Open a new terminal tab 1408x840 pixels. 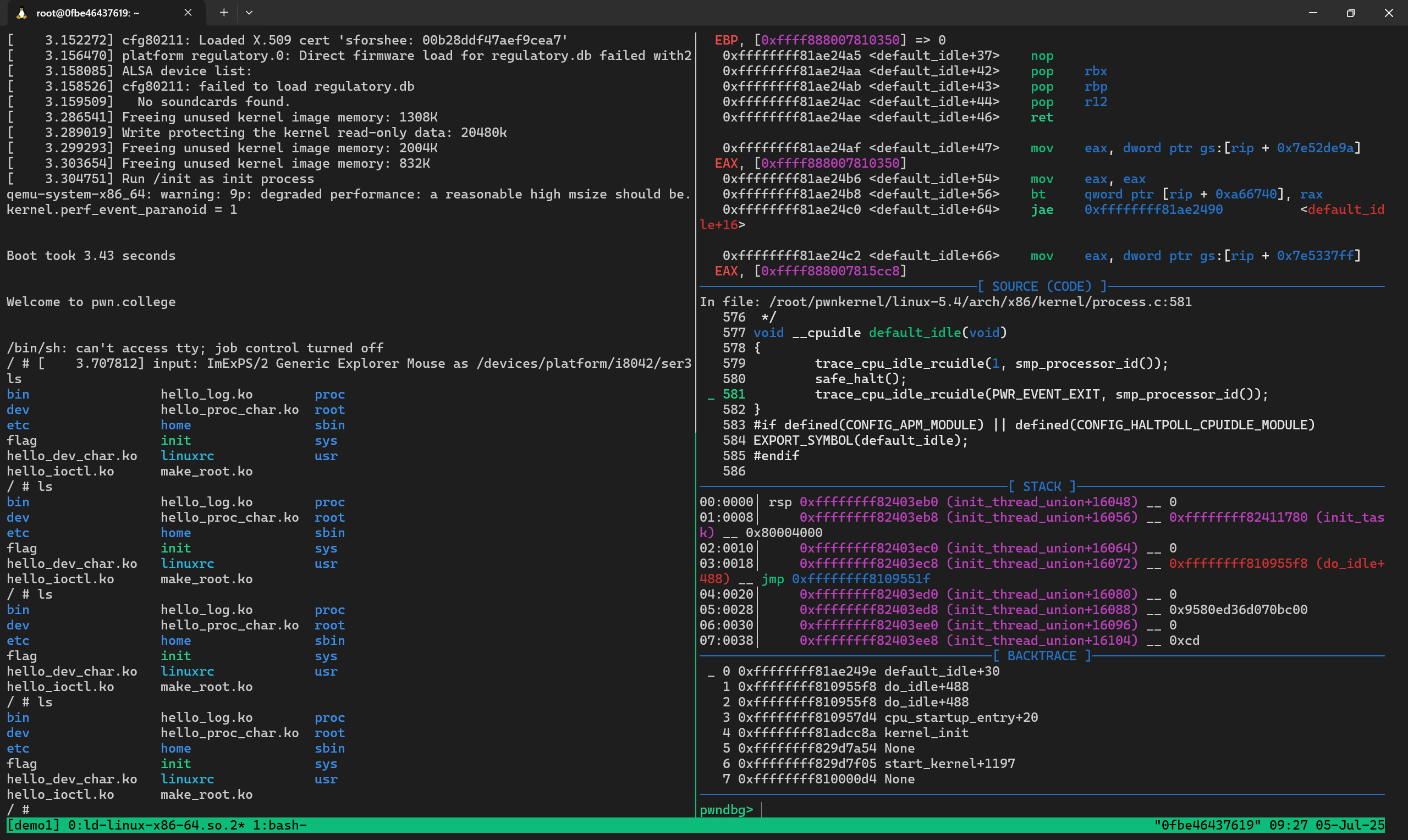click(x=224, y=13)
